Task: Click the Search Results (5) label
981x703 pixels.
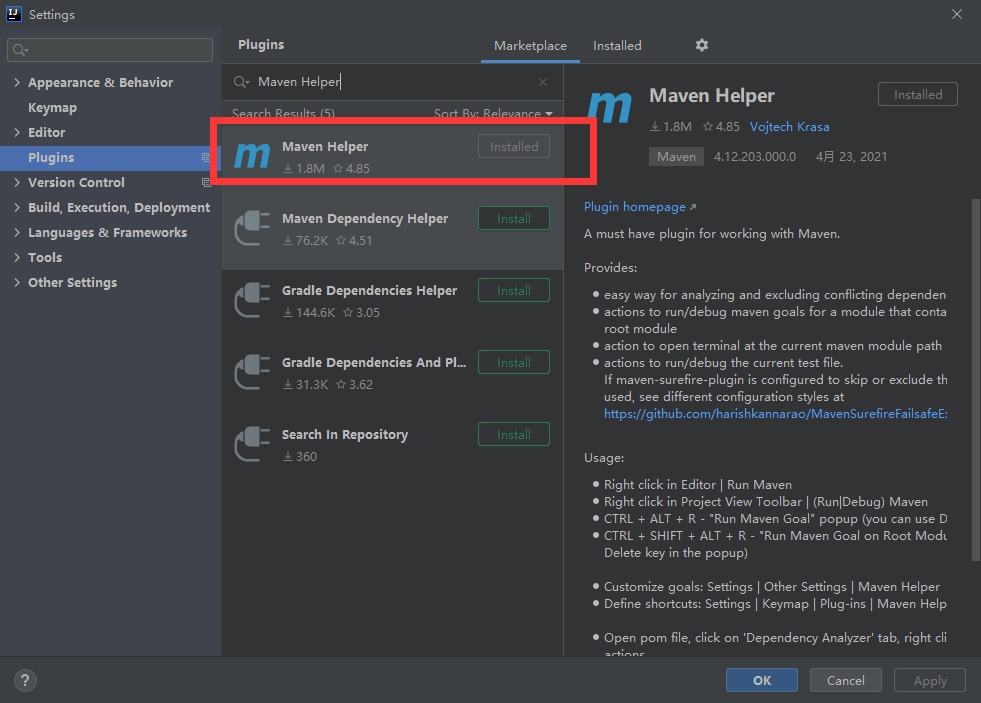Action: tap(283, 113)
